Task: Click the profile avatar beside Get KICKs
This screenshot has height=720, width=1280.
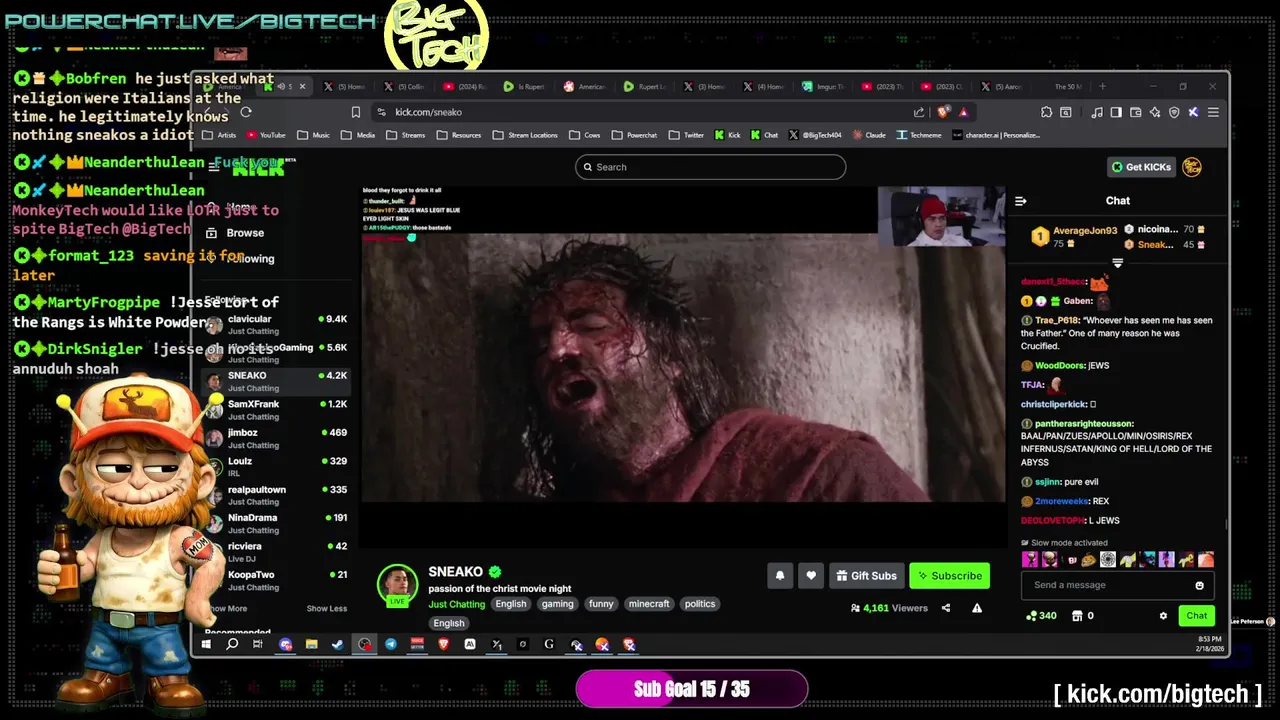Action: (1192, 167)
